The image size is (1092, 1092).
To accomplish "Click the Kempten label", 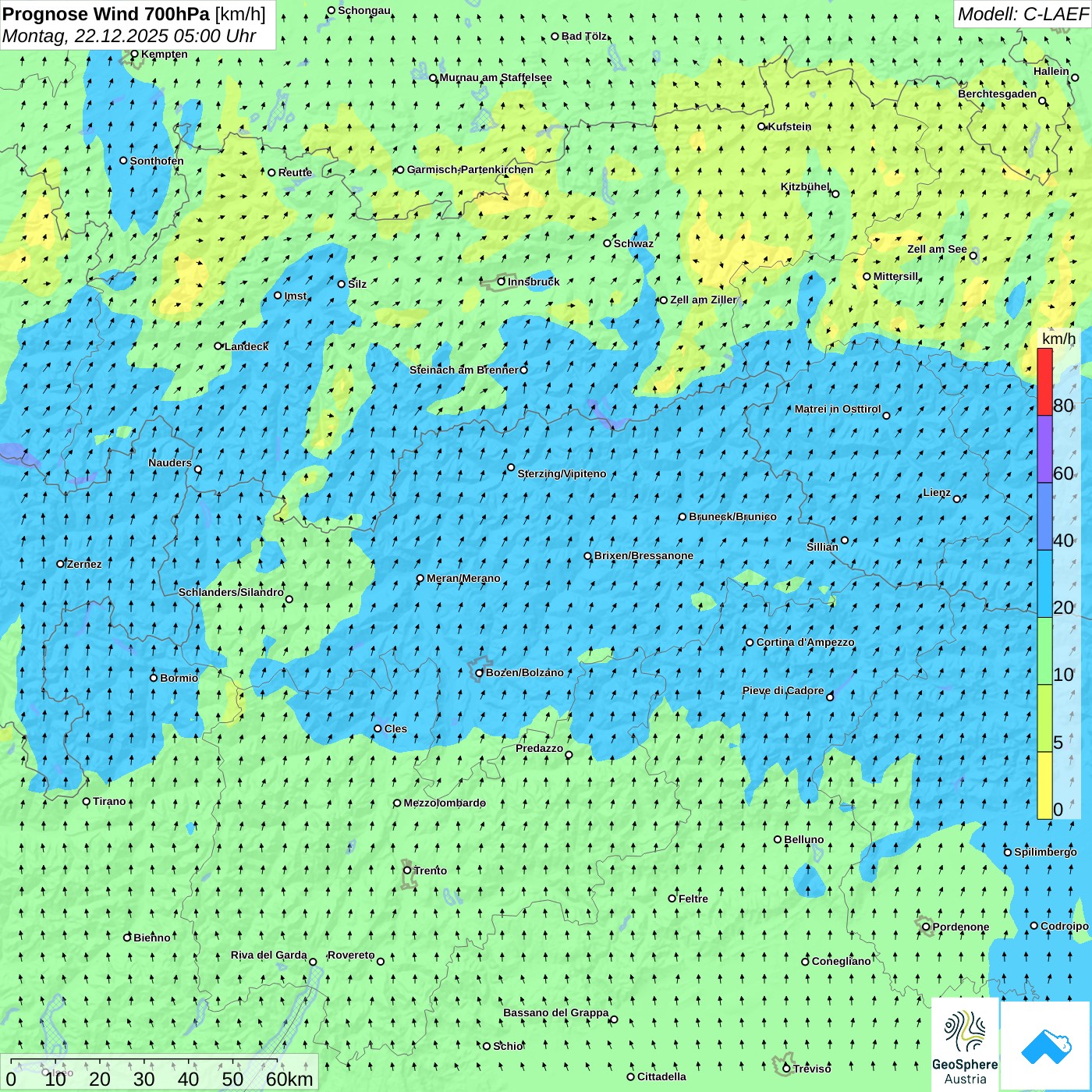I will pyautogui.click(x=165, y=54).
